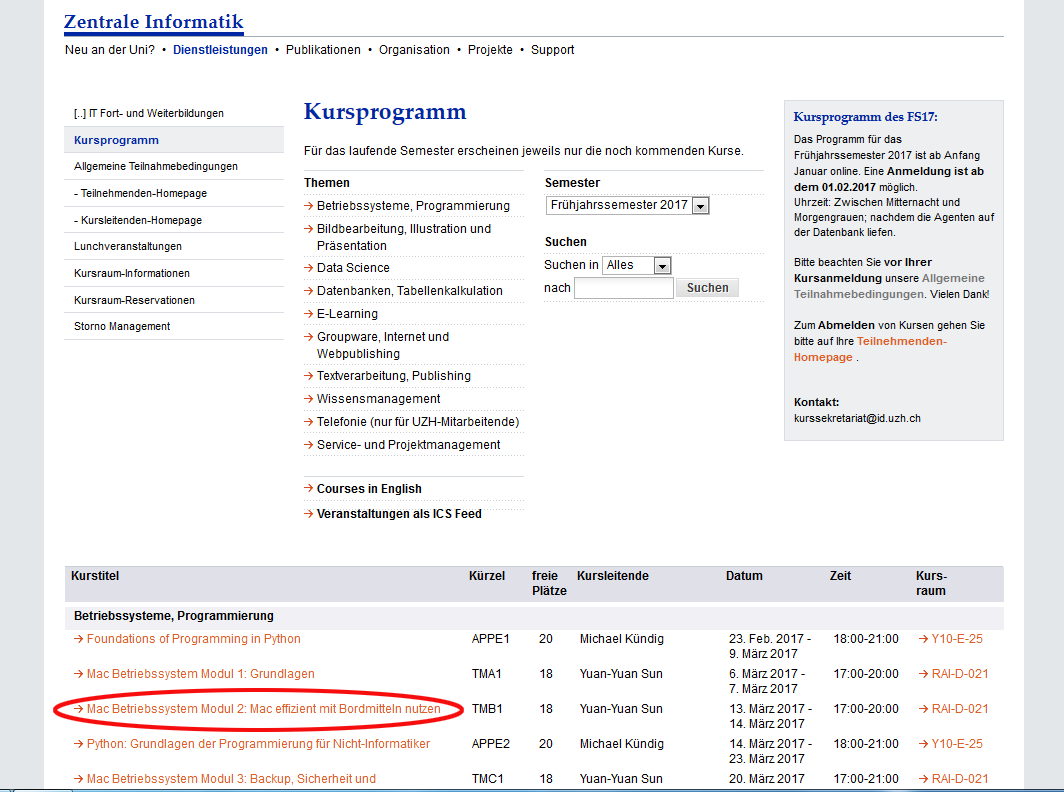
Task: Go to Publikationen in the top menu
Action: pos(323,50)
